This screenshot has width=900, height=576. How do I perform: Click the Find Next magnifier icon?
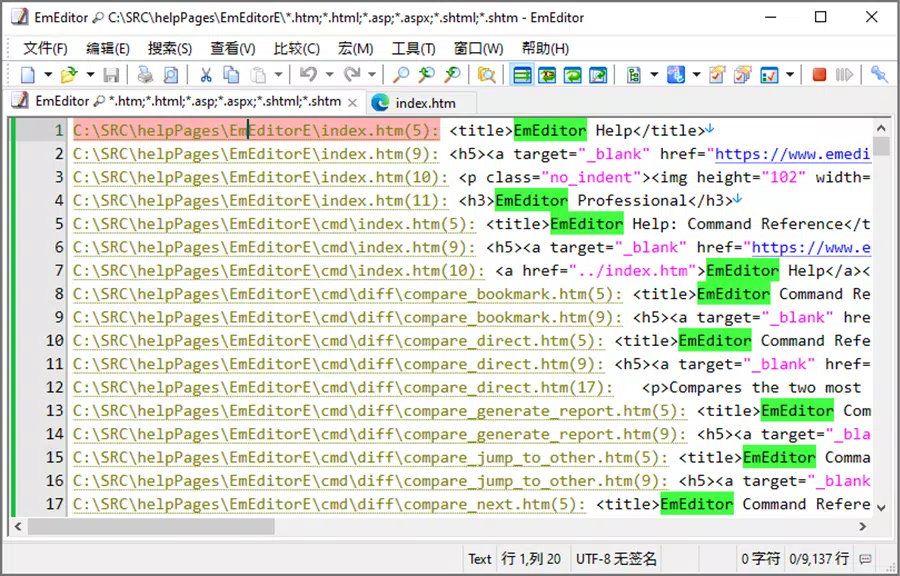click(x=426, y=75)
